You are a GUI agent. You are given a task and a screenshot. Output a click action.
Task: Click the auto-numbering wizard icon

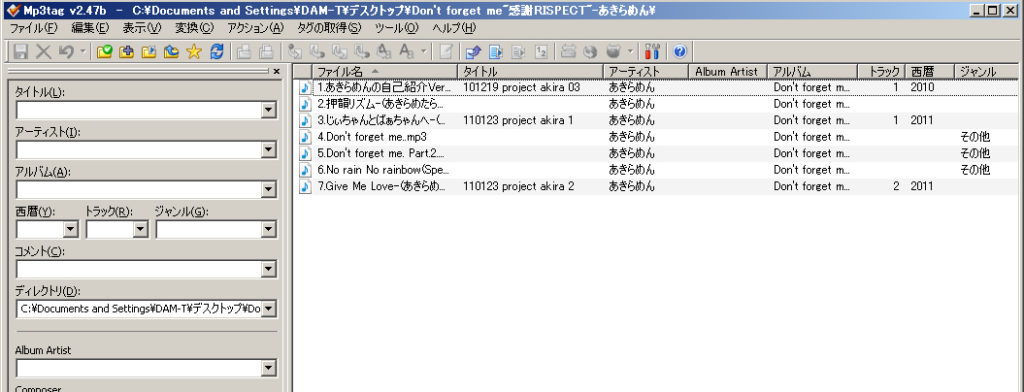pyautogui.click(x=541, y=51)
